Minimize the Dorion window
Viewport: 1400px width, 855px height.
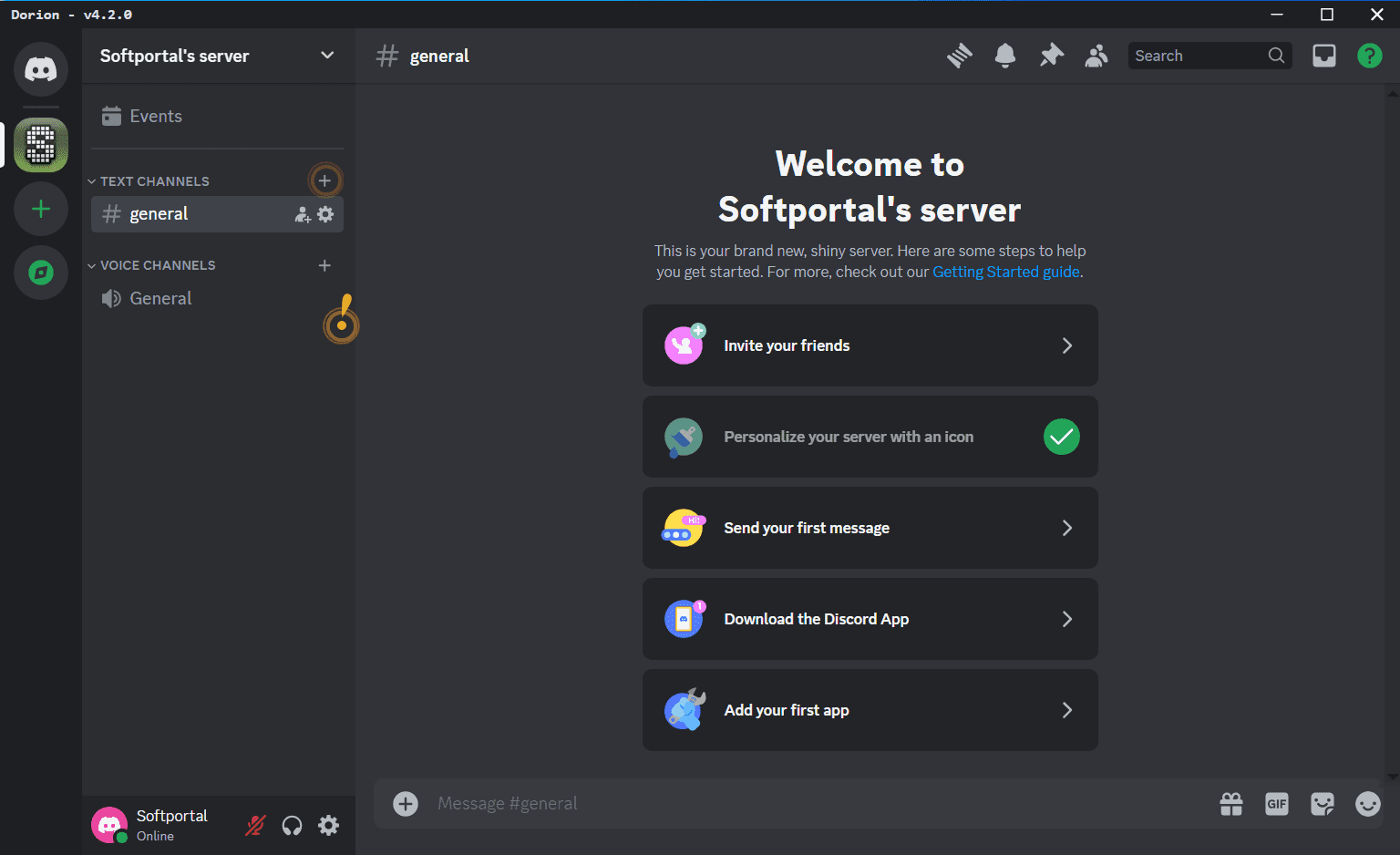point(1277,14)
